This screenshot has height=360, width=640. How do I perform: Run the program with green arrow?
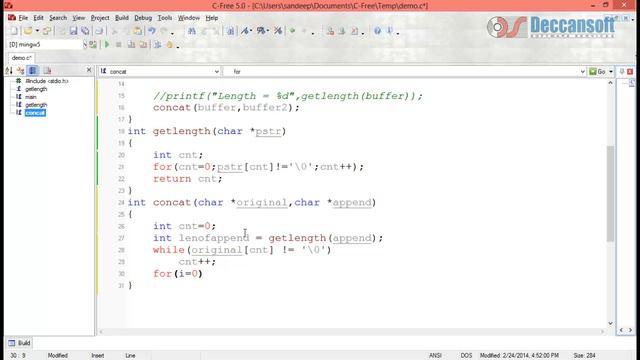click(107, 44)
